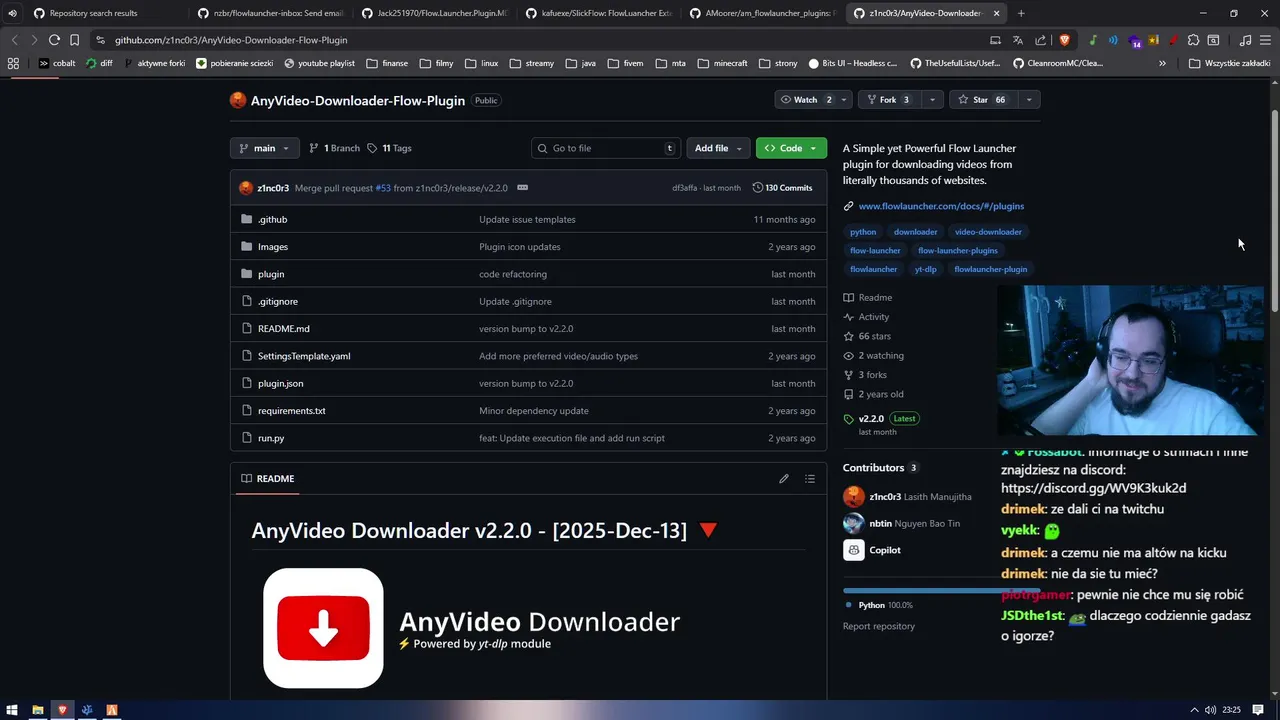Click the AnyVideo Downloader logo image
Viewport: 1280px width, 720px height.
[x=323, y=628]
